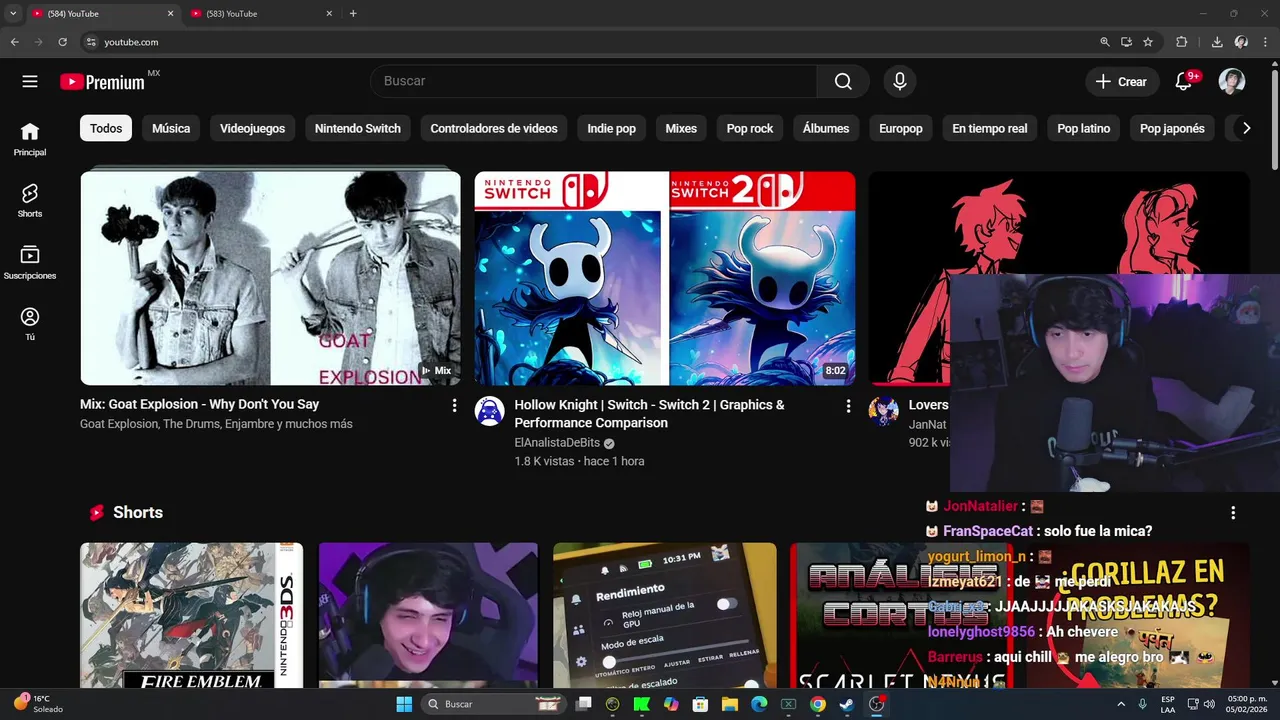Select the Nintendo Switch filter chip

coord(357,128)
